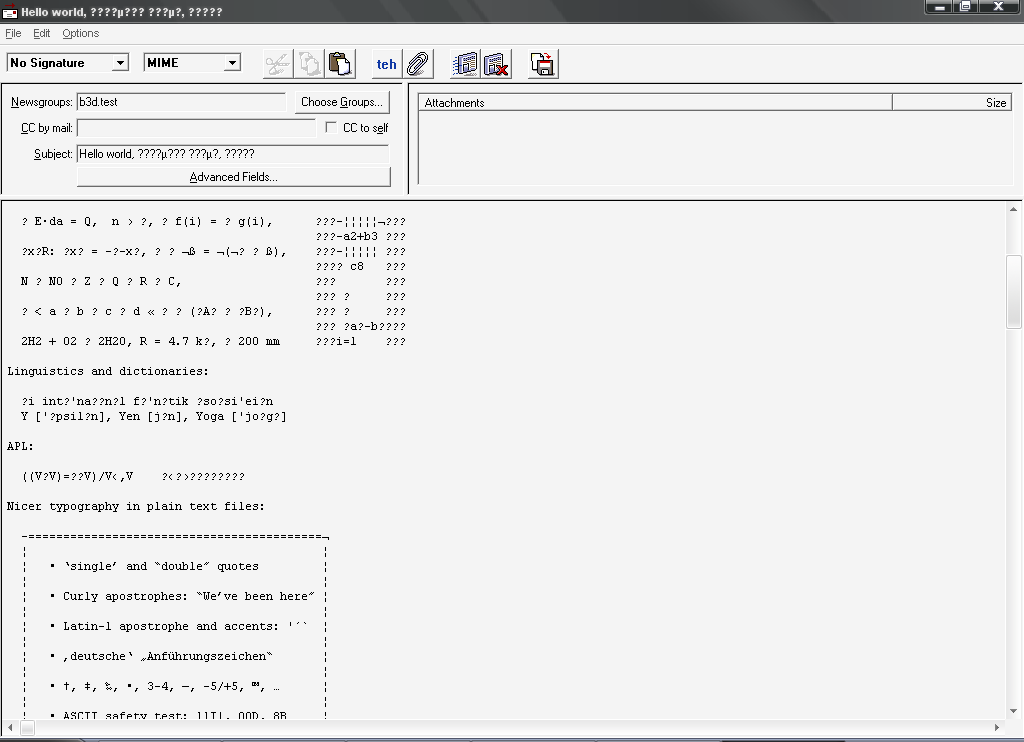Sort attachments by the Size column header
This screenshot has width=1024, height=742.
[x=951, y=103]
